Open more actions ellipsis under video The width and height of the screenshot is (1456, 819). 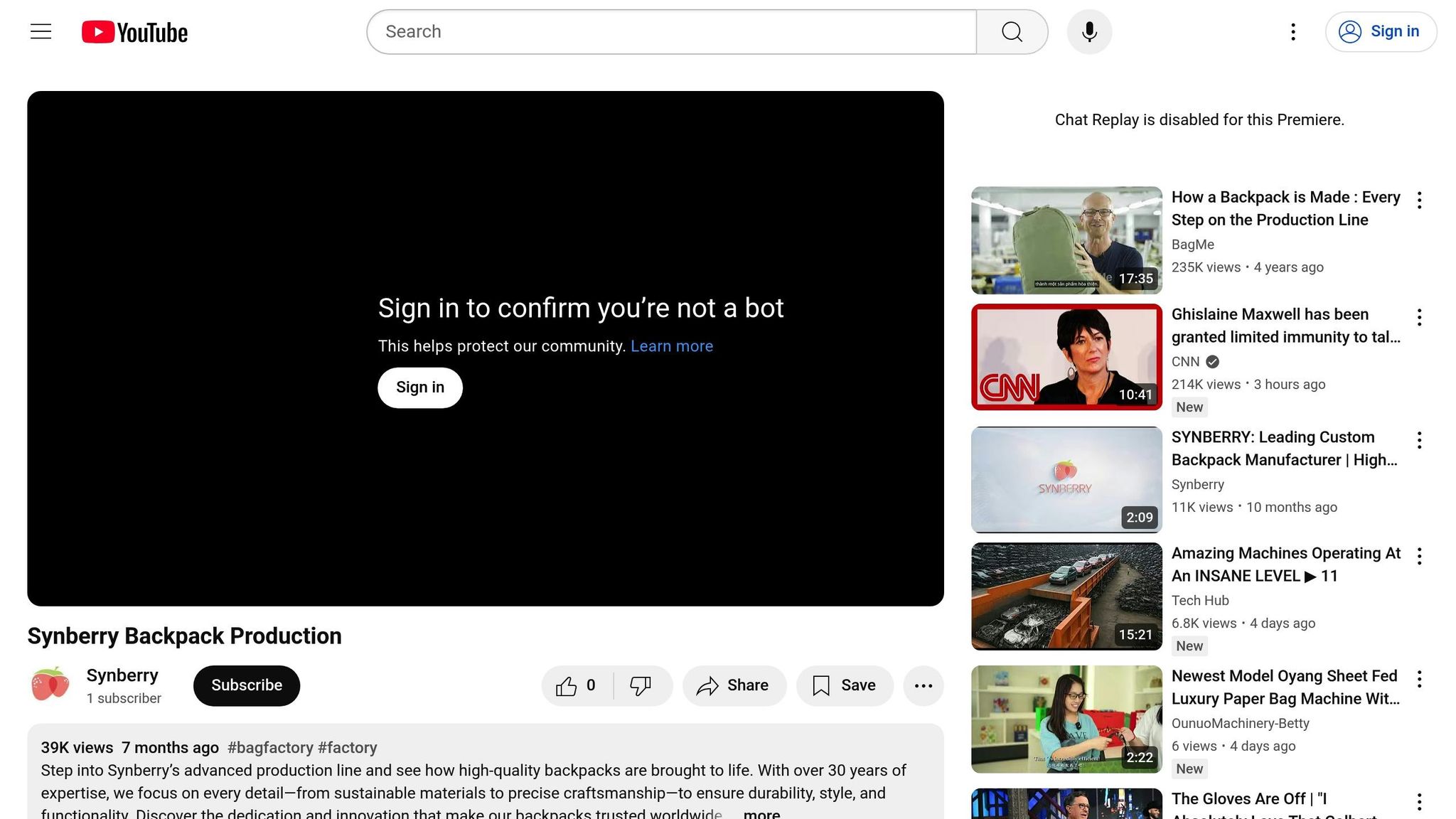coord(923,685)
